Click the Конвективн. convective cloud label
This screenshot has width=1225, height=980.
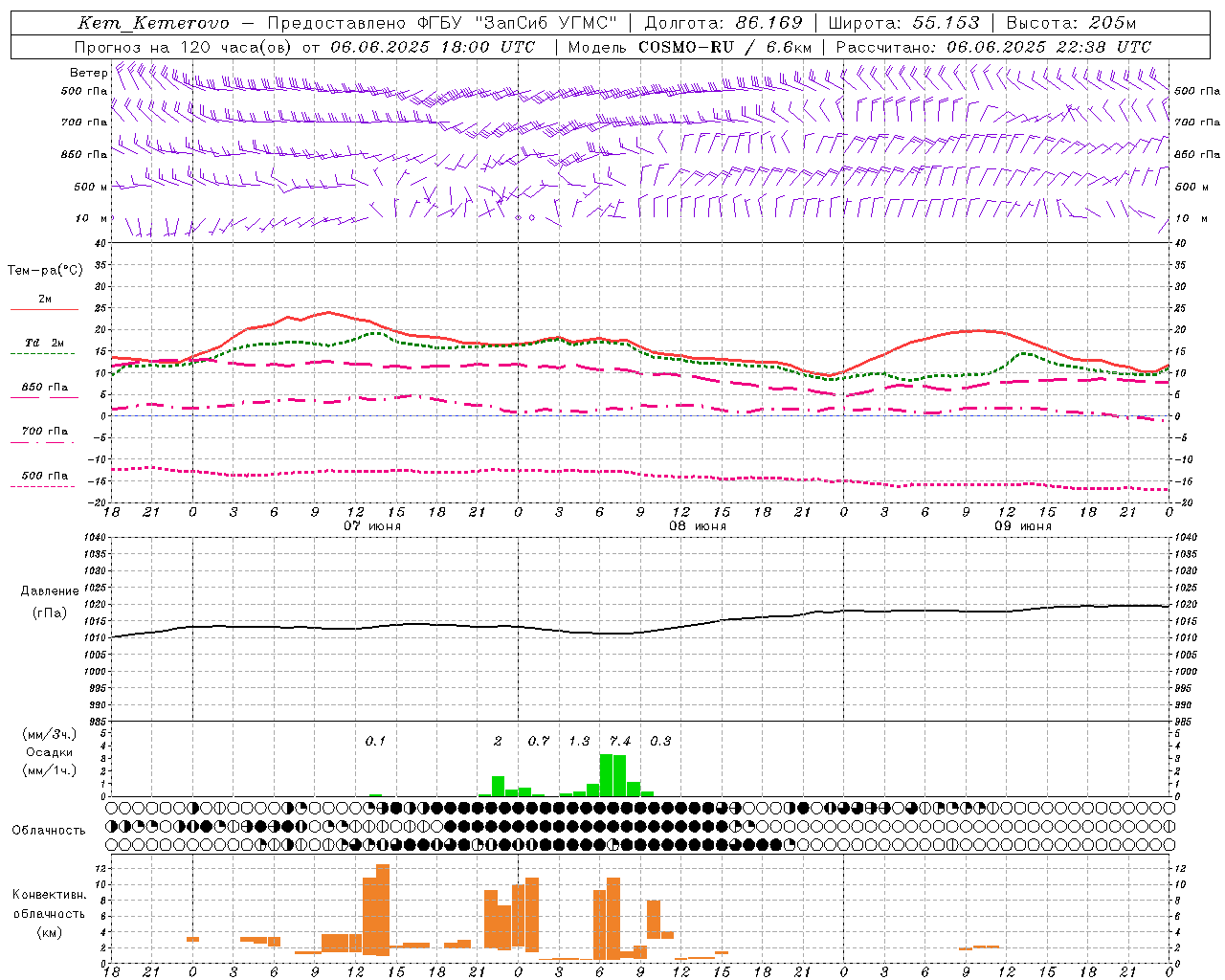50,895
